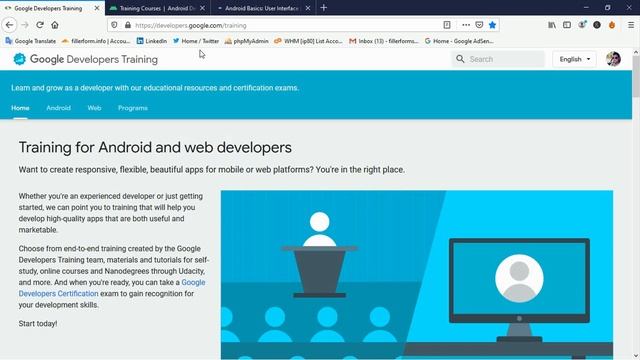
Task: Restore down the Firefox window
Action: pyautogui.click(x=608, y=8)
